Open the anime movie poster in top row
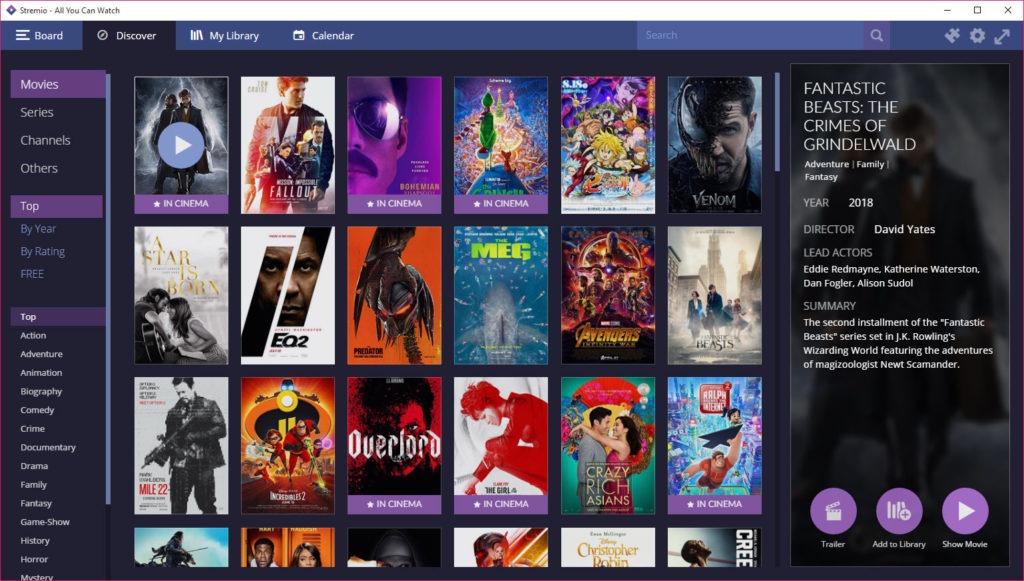Viewport: 1024px width, 581px height. [608, 145]
